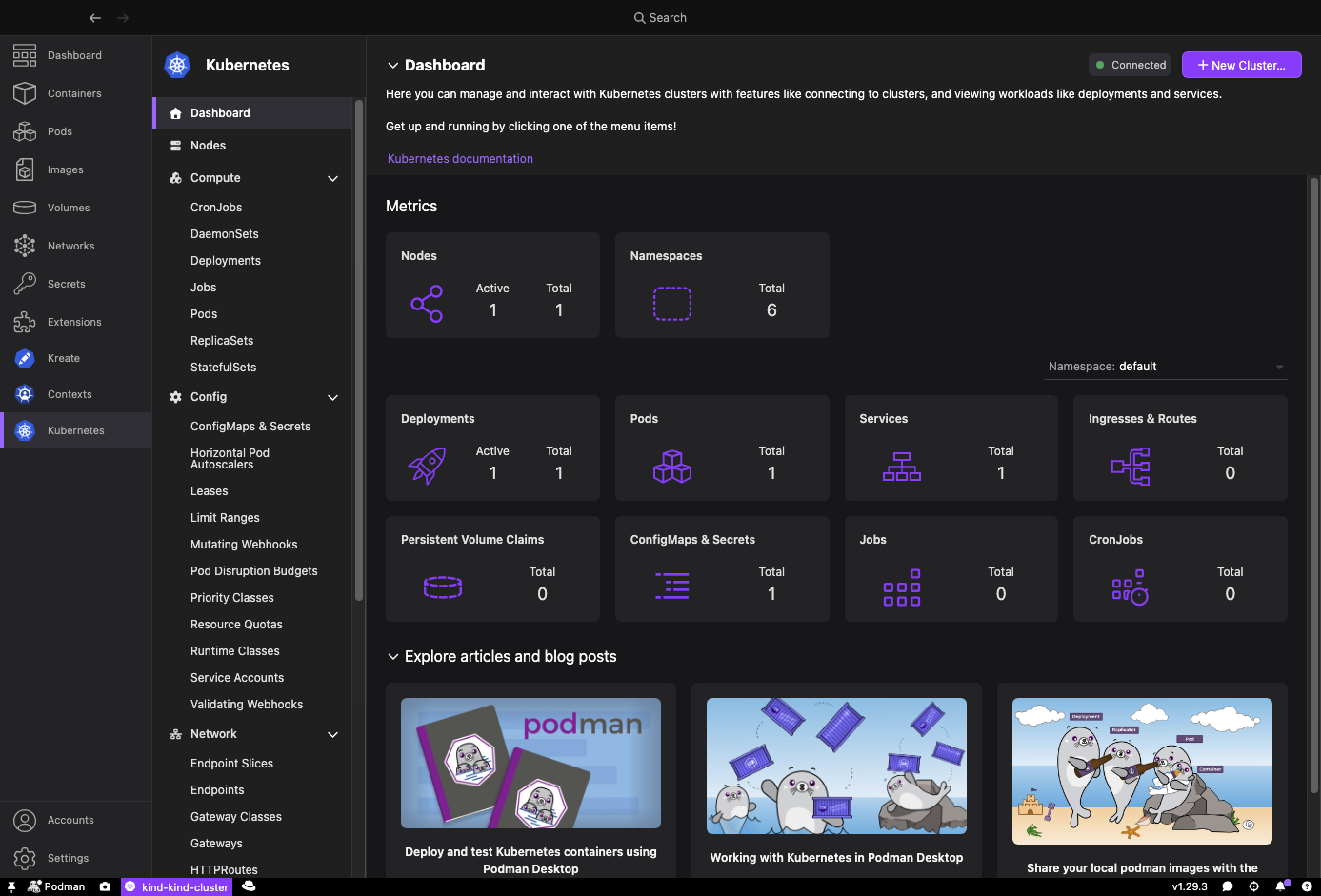The image size is (1321, 896).
Task: Collapse the Config section chevron
Action: coord(333,397)
